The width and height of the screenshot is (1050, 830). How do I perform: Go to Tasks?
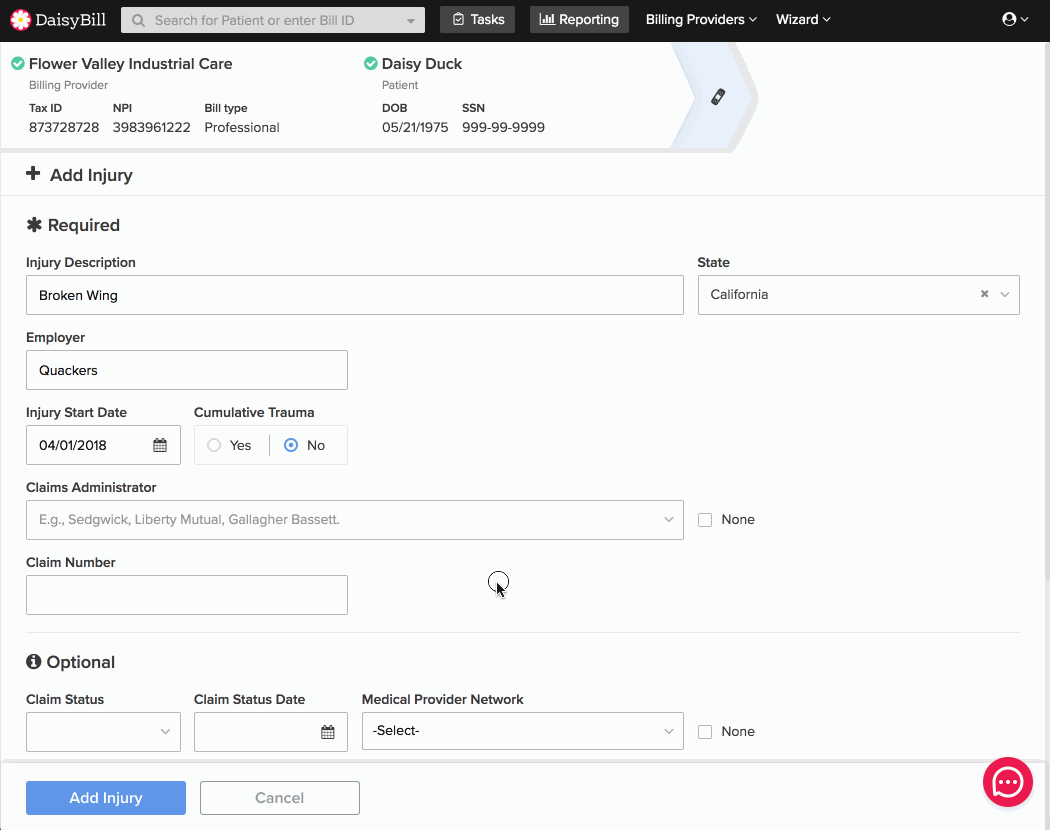[x=477, y=19]
